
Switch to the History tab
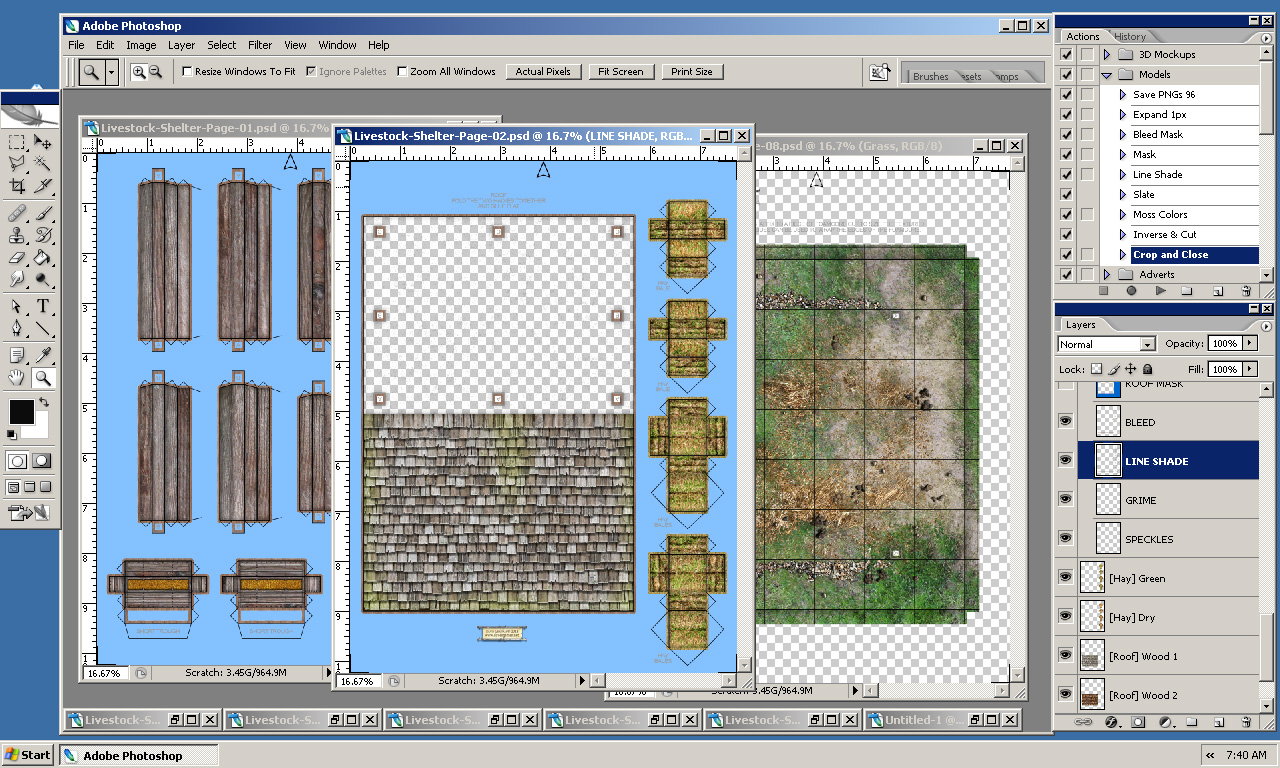[1130, 36]
